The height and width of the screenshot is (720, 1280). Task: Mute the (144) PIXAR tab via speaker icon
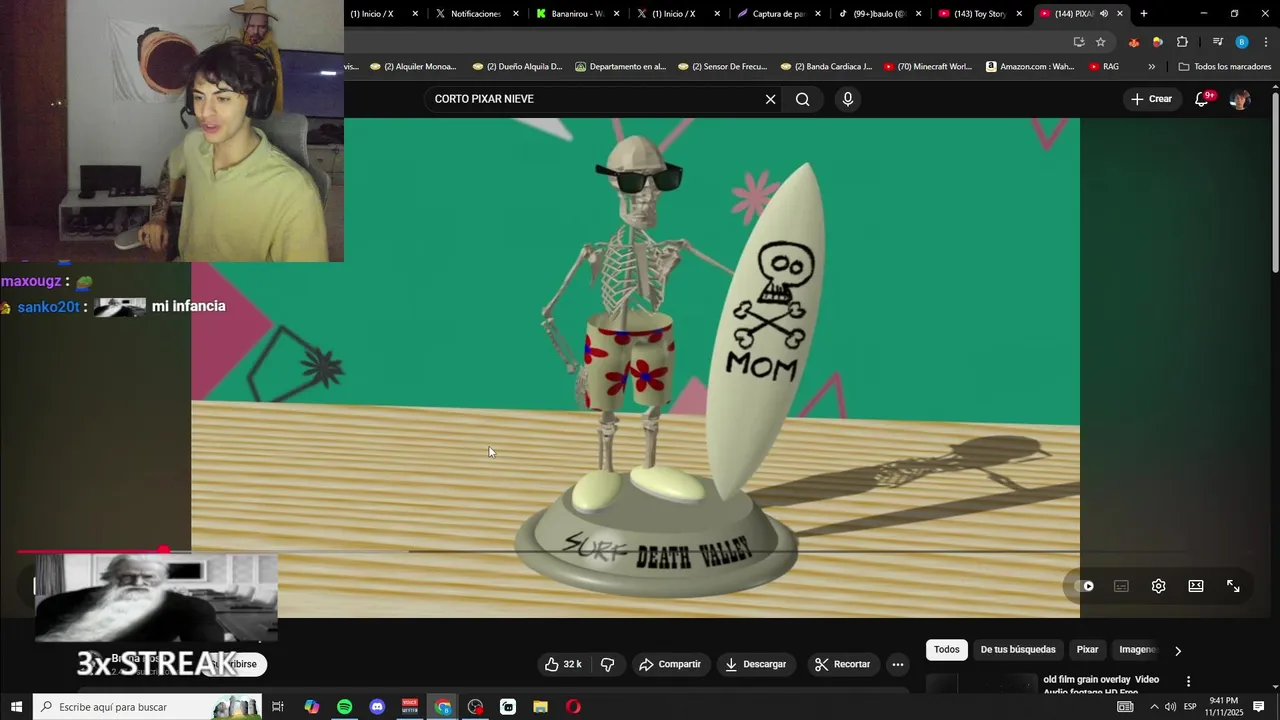(x=1104, y=14)
